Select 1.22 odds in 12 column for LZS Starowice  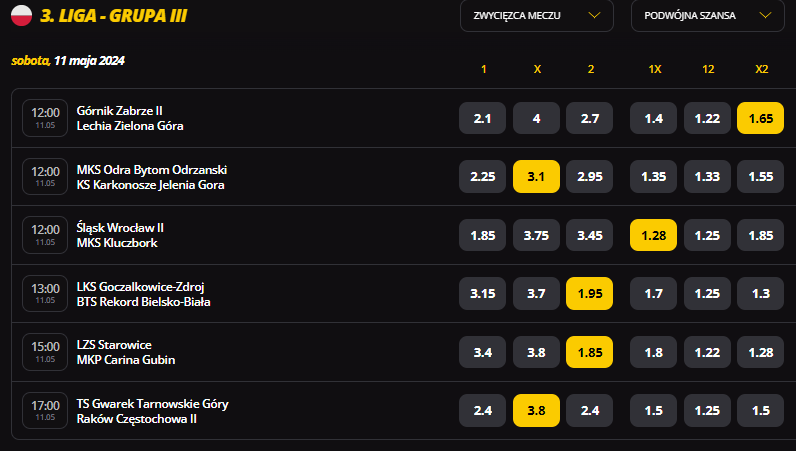tap(707, 352)
